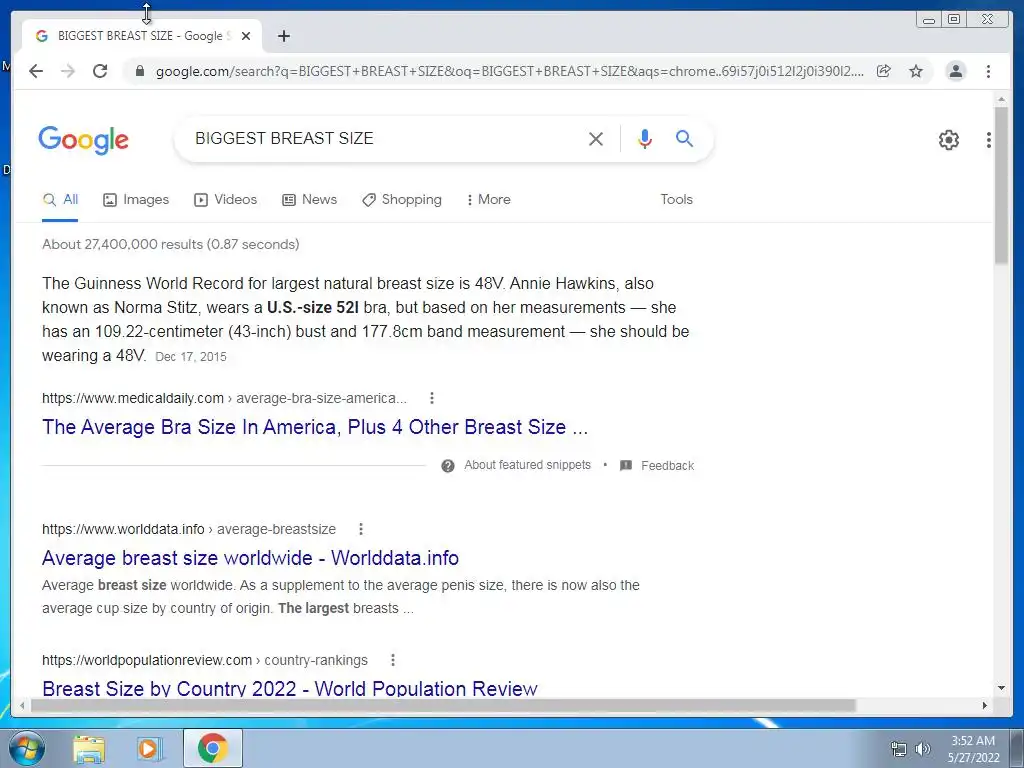Open the Chrome profile avatar
This screenshot has height=768, width=1024.
(x=955, y=71)
